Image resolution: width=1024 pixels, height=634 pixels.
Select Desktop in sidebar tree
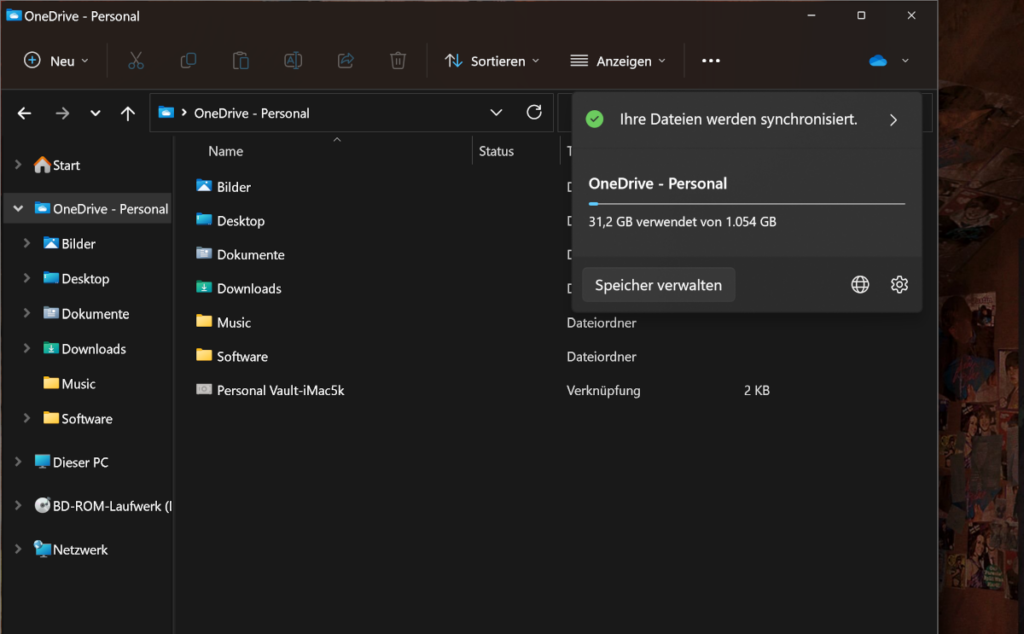pyautogui.click(x=86, y=278)
